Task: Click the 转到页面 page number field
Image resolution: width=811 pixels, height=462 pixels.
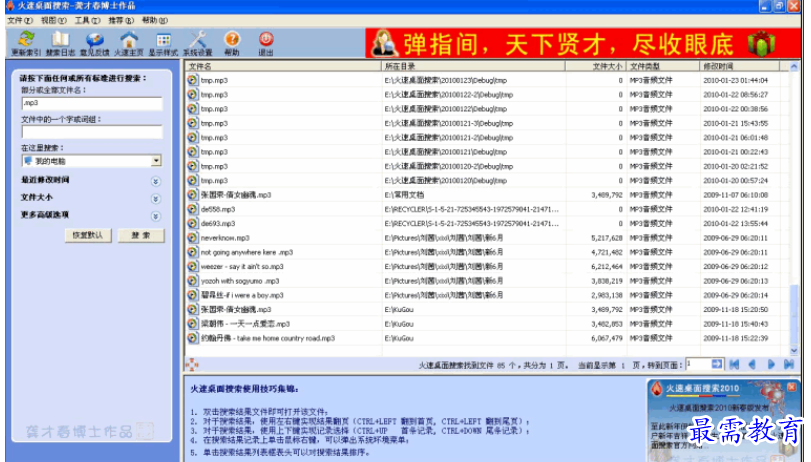Action: coord(698,364)
